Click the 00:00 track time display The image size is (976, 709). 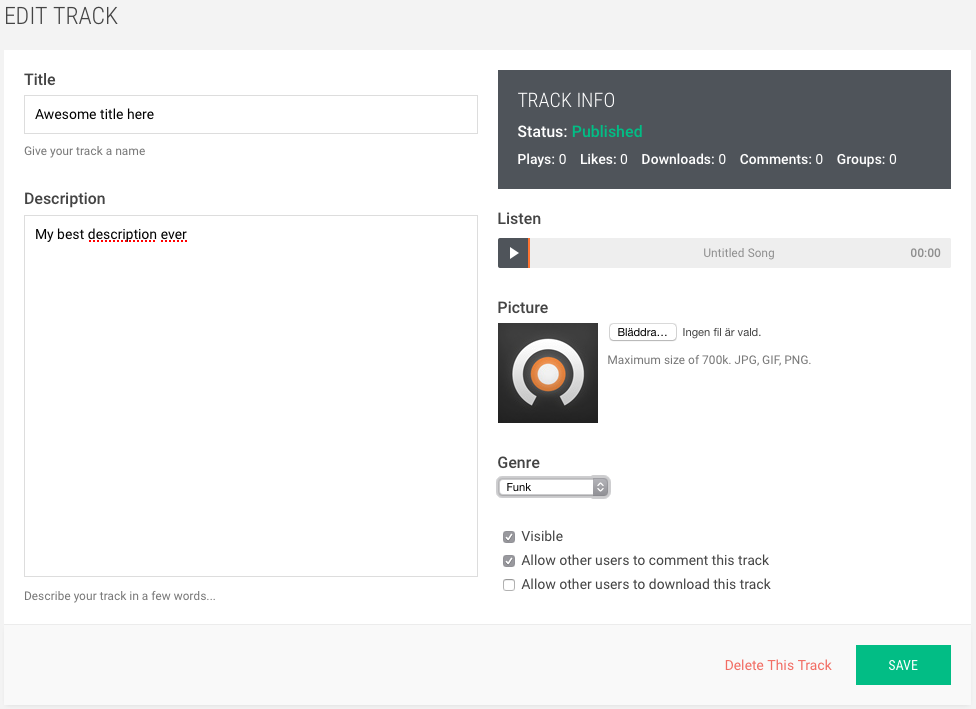coord(925,253)
